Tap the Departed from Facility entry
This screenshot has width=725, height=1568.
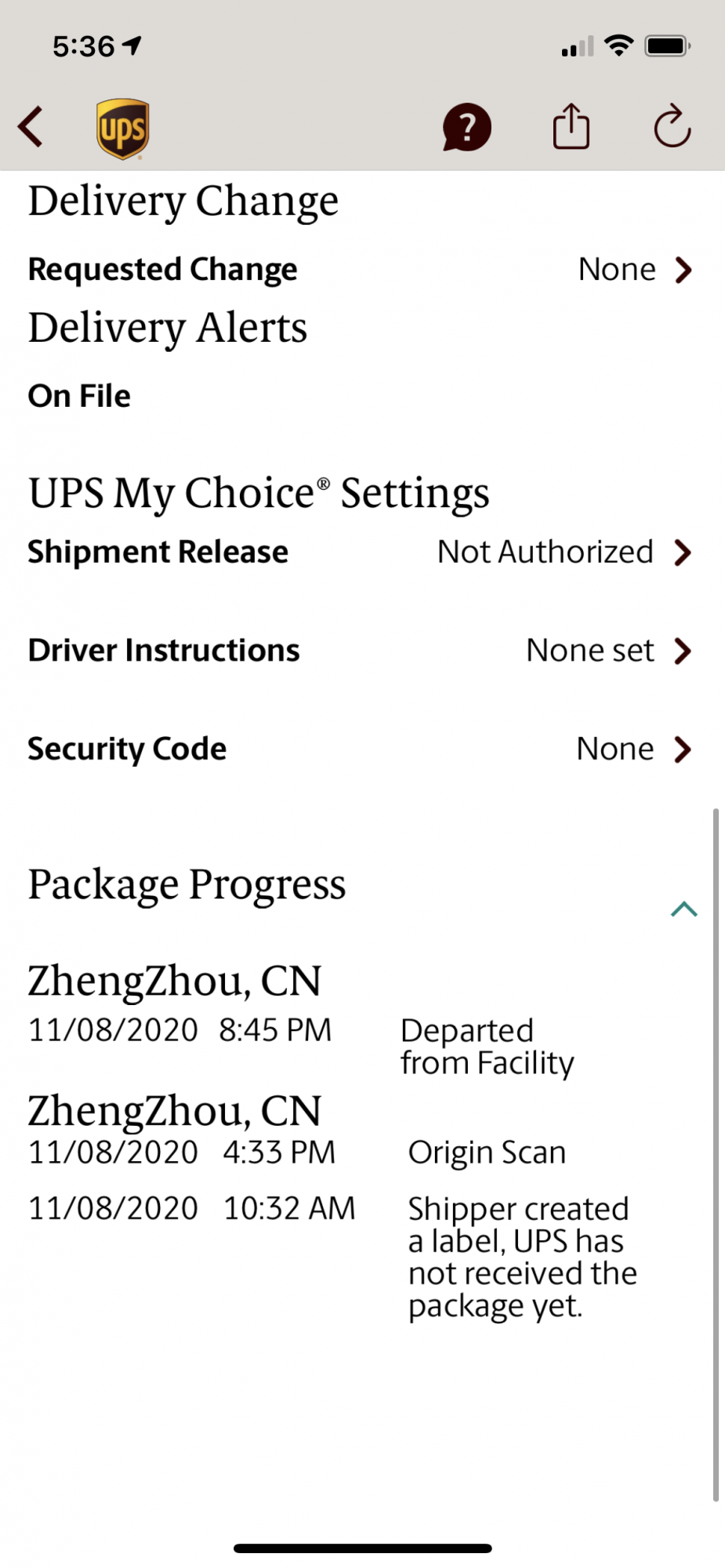click(x=487, y=1047)
